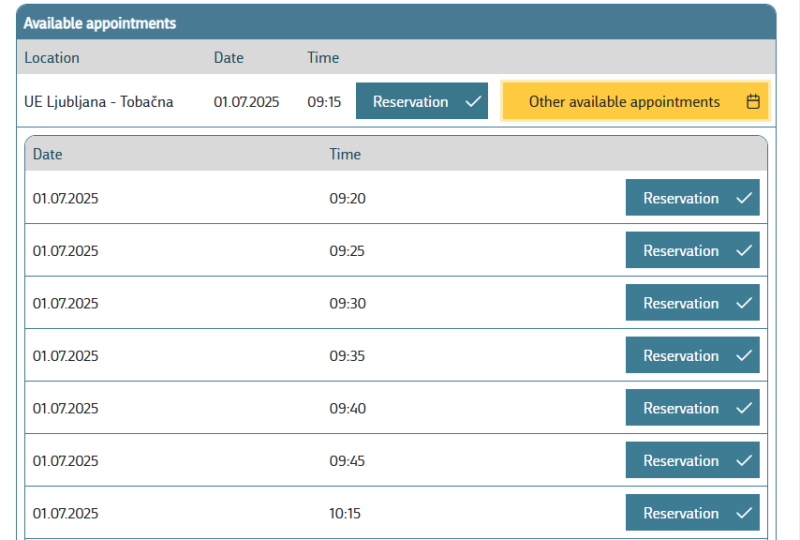Select the 01.07.2025 date in 09:30 row

click(65, 303)
